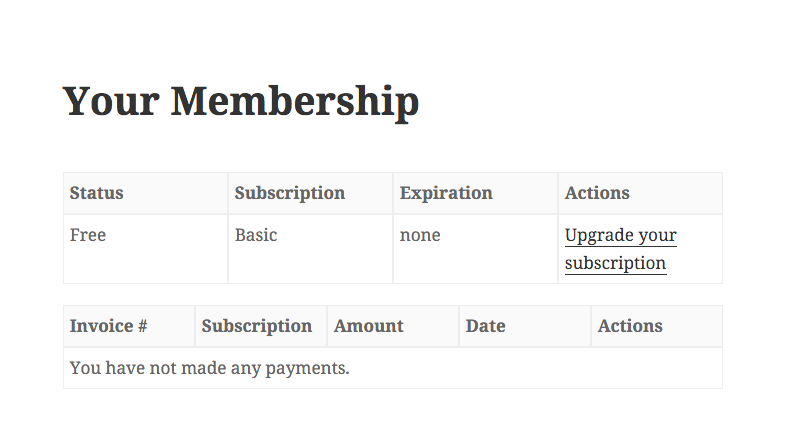Select the 'Free' status cell
The width and height of the screenshot is (785, 430).
coord(88,236)
